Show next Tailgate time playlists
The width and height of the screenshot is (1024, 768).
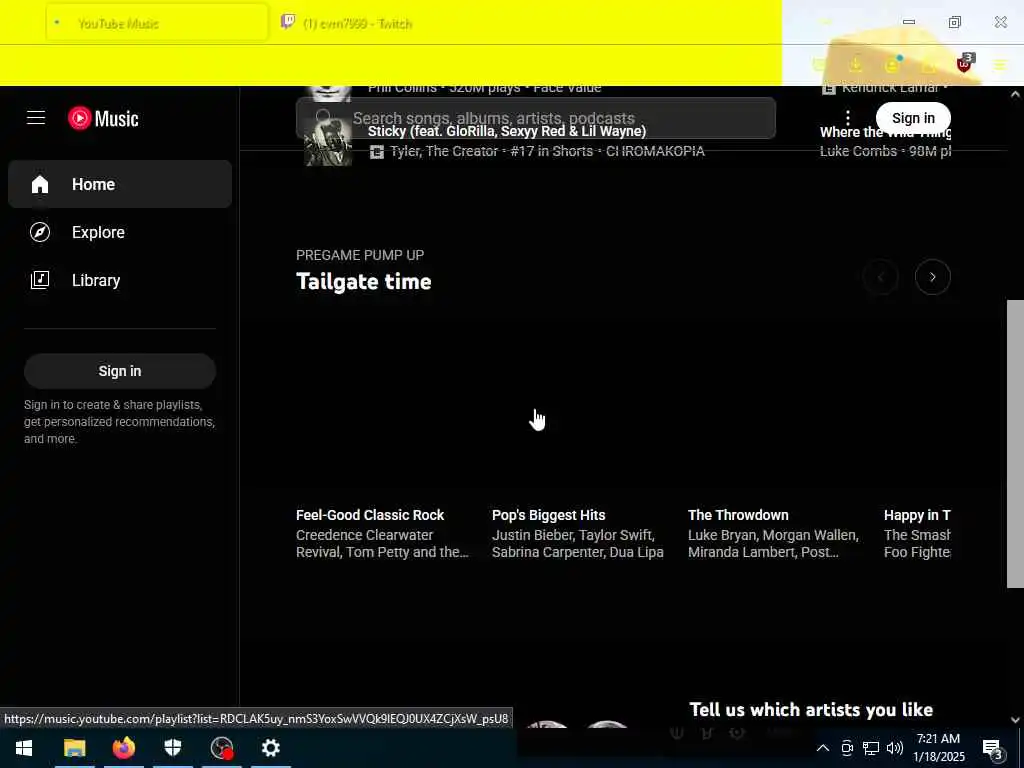tap(933, 278)
